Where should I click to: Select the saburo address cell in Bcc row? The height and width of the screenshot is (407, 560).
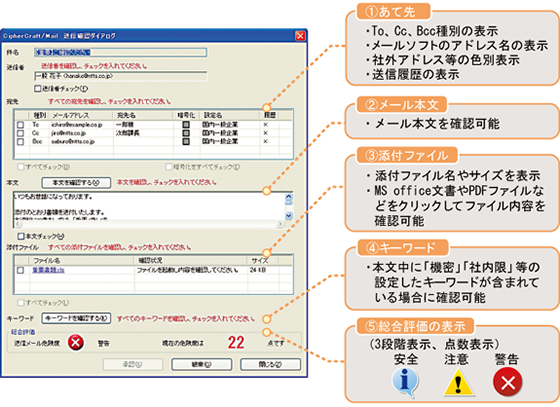[73, 141]
